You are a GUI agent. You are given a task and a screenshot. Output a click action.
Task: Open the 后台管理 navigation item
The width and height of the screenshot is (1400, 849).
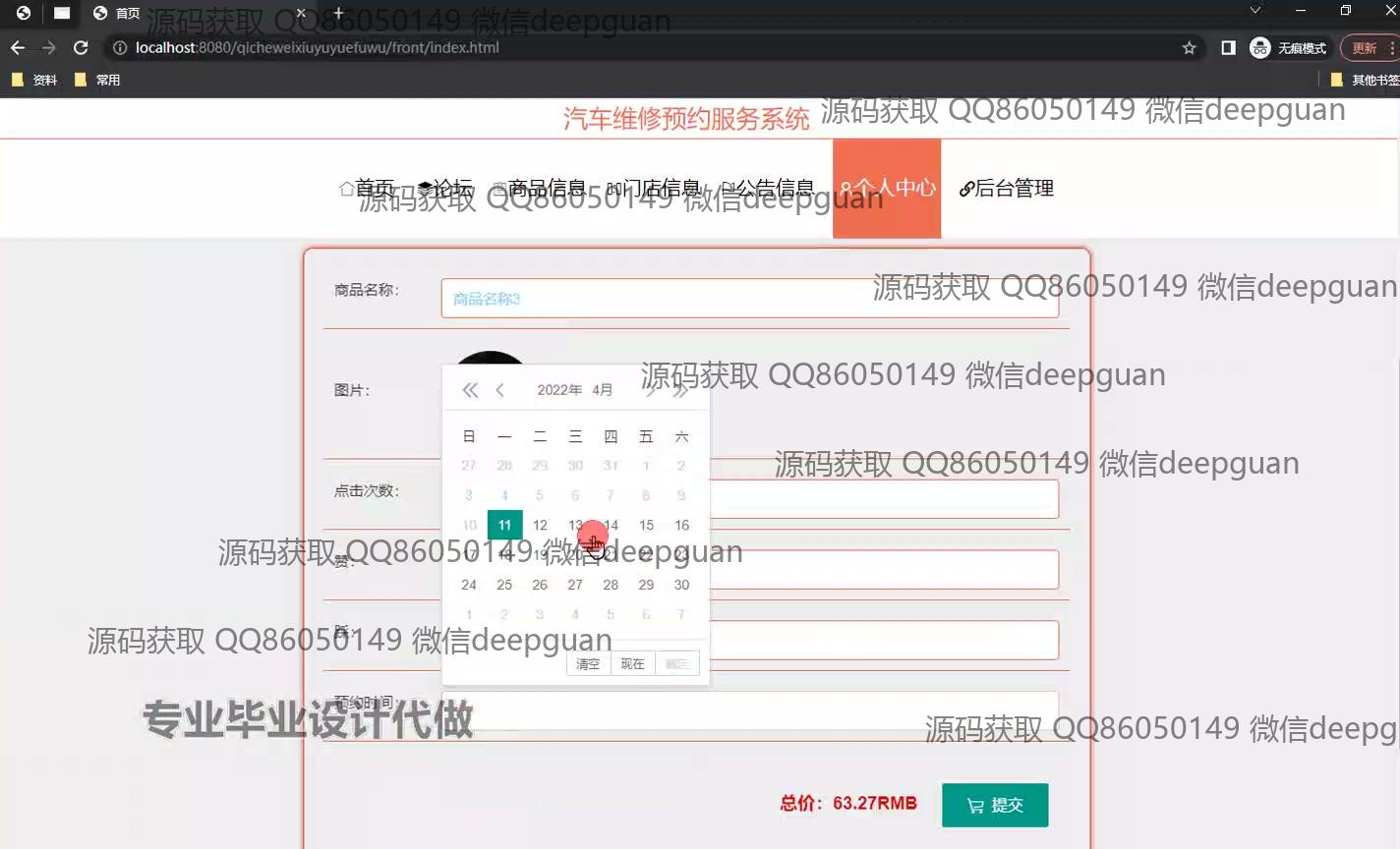pos(1006,188)
